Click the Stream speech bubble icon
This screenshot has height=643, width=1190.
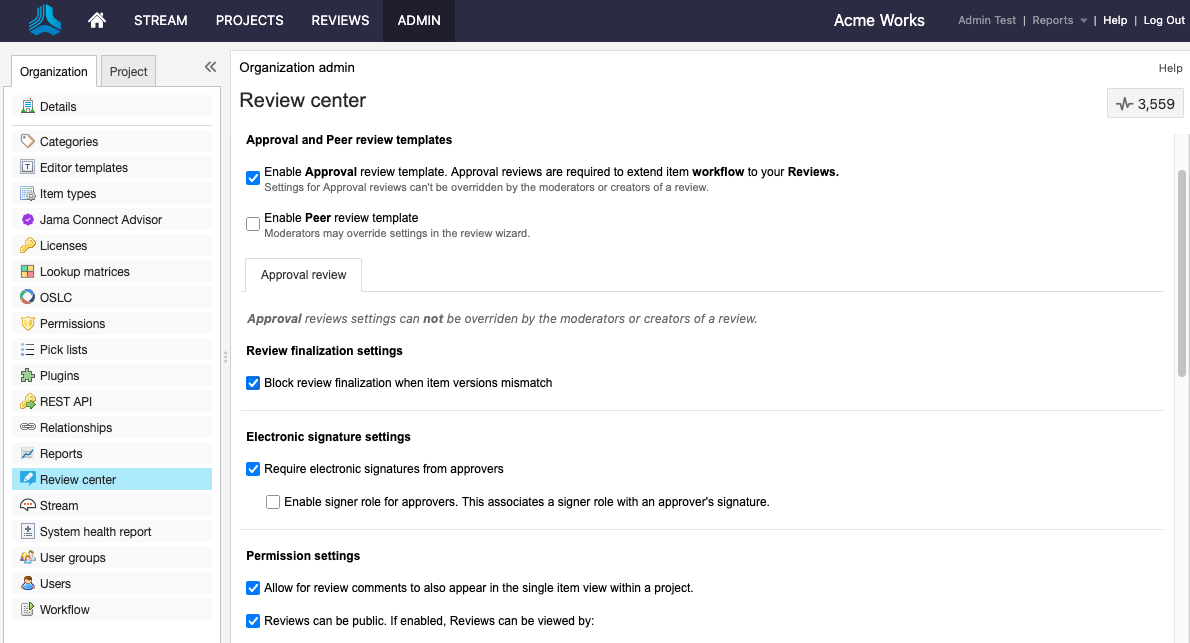tap(27, 505)
